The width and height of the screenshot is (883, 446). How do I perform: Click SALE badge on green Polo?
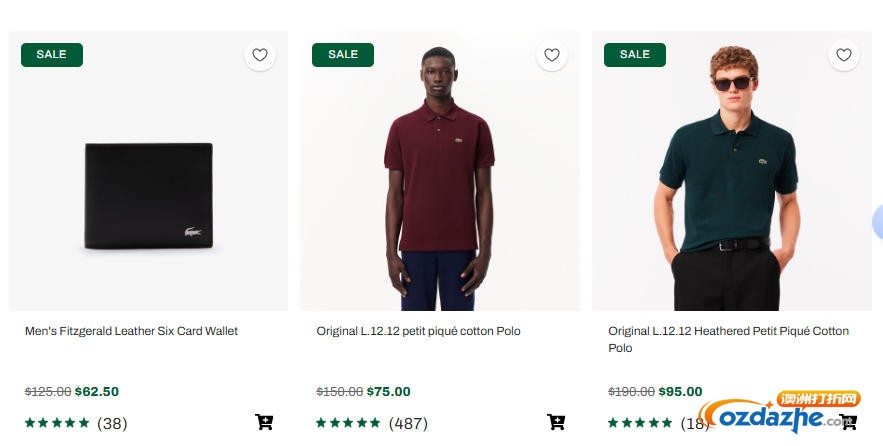click(635, 55)
